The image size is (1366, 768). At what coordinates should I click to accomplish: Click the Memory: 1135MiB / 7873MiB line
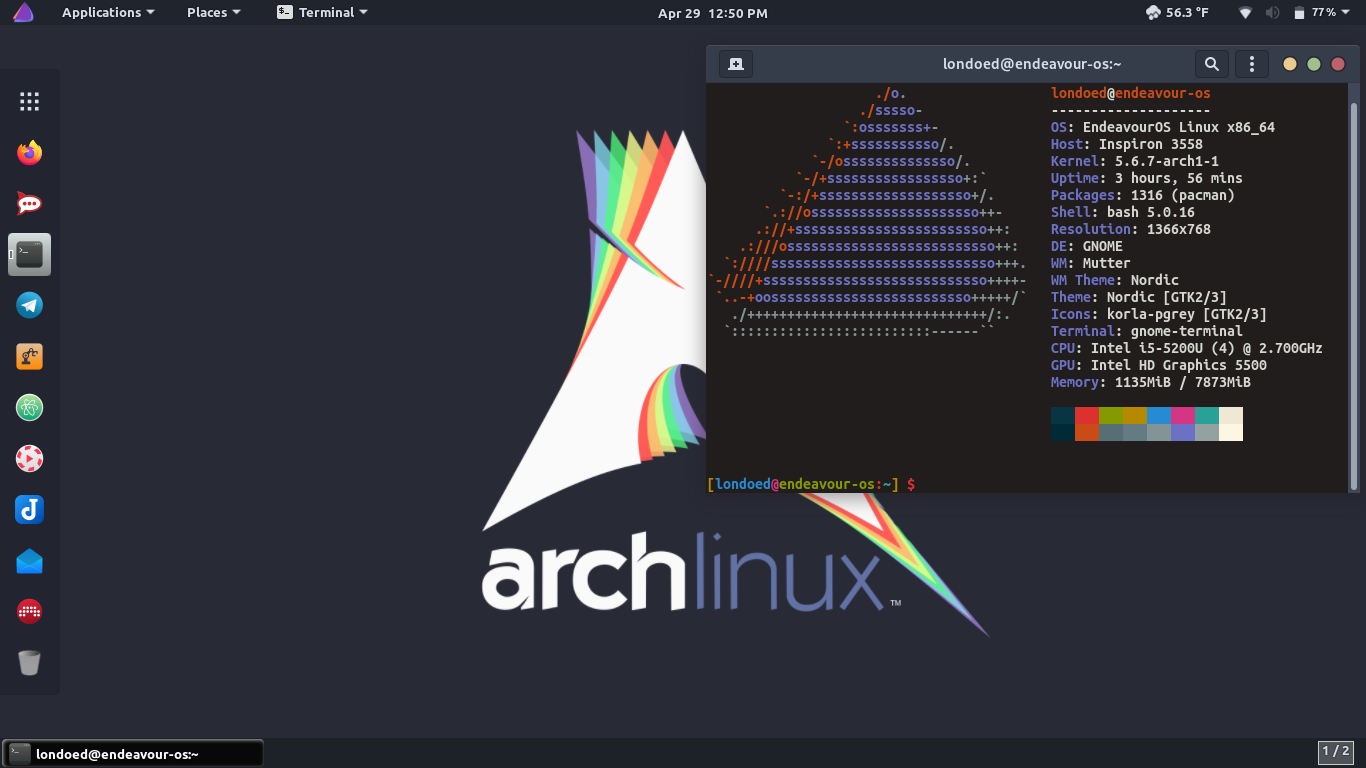(x=1151, y=382)
